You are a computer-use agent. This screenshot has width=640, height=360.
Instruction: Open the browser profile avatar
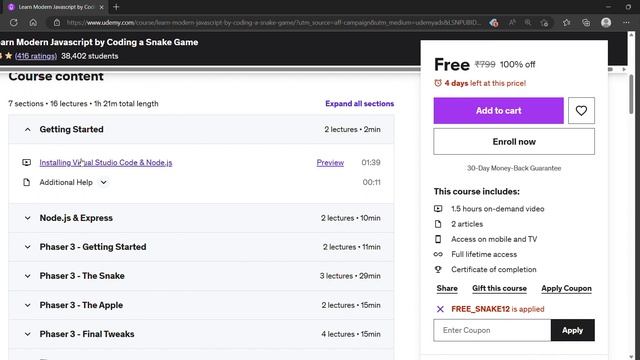point(606,22)
